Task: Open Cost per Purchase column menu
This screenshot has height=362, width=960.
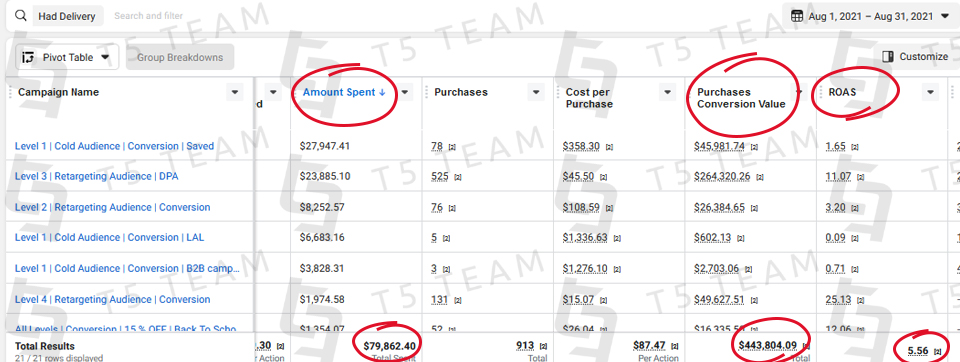Action: (x=668, y=92)
